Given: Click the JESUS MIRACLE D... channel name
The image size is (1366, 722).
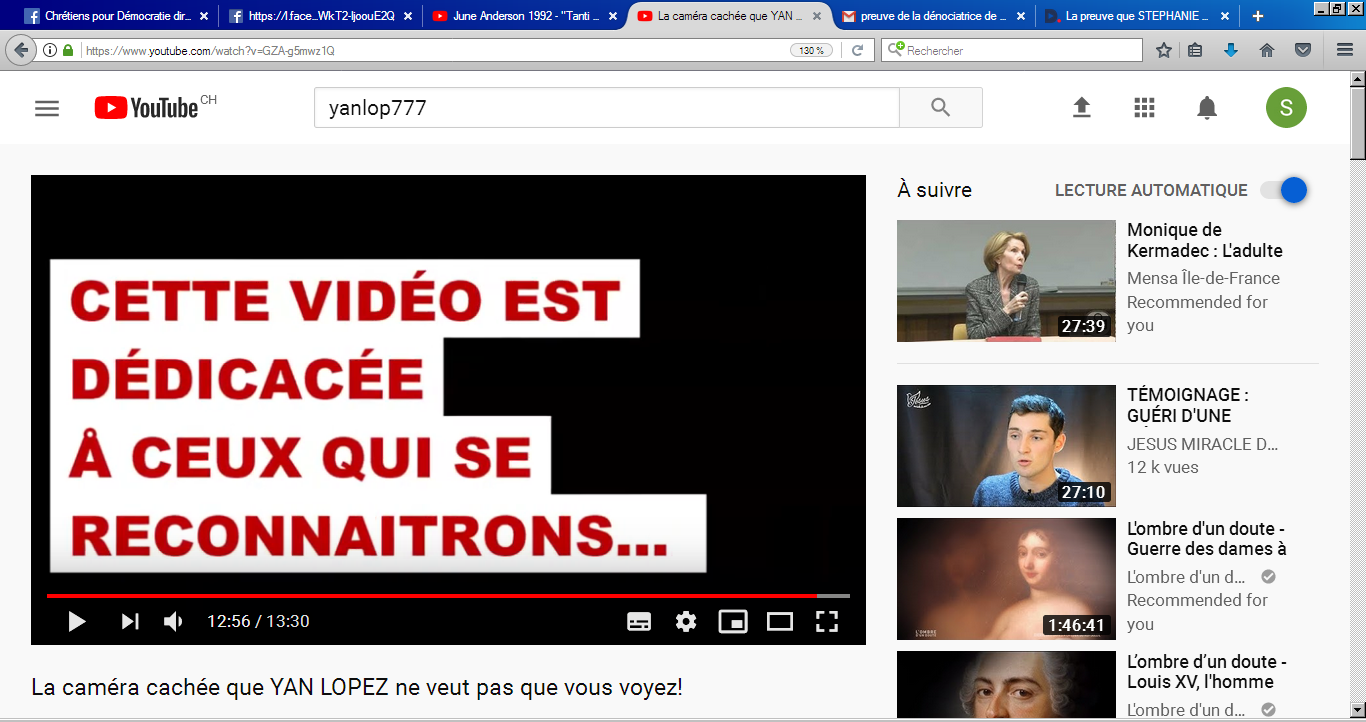Looking at the screenshot, I should click(1202, 444).
